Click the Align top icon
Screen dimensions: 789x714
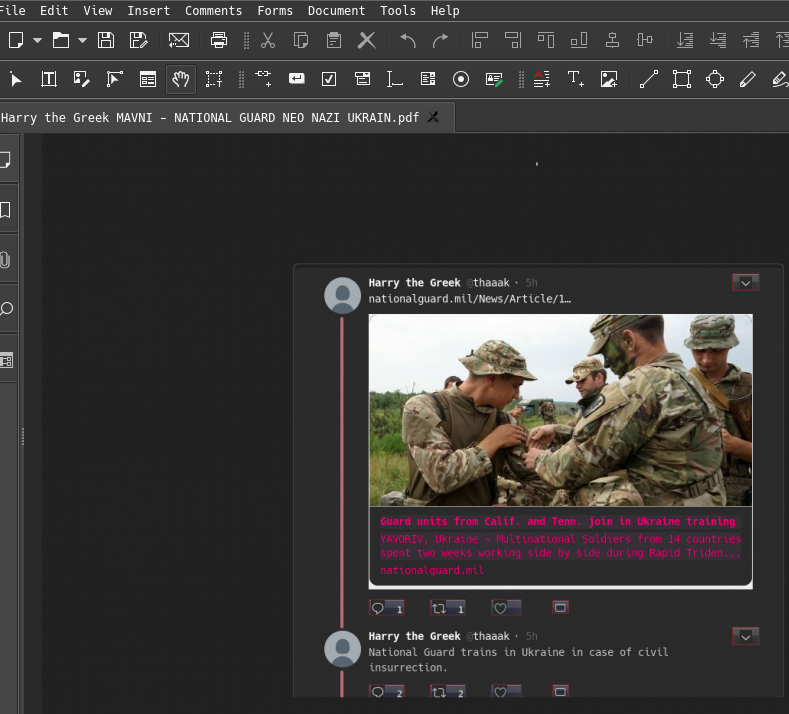pyautogui.click(x=546, y=40)
